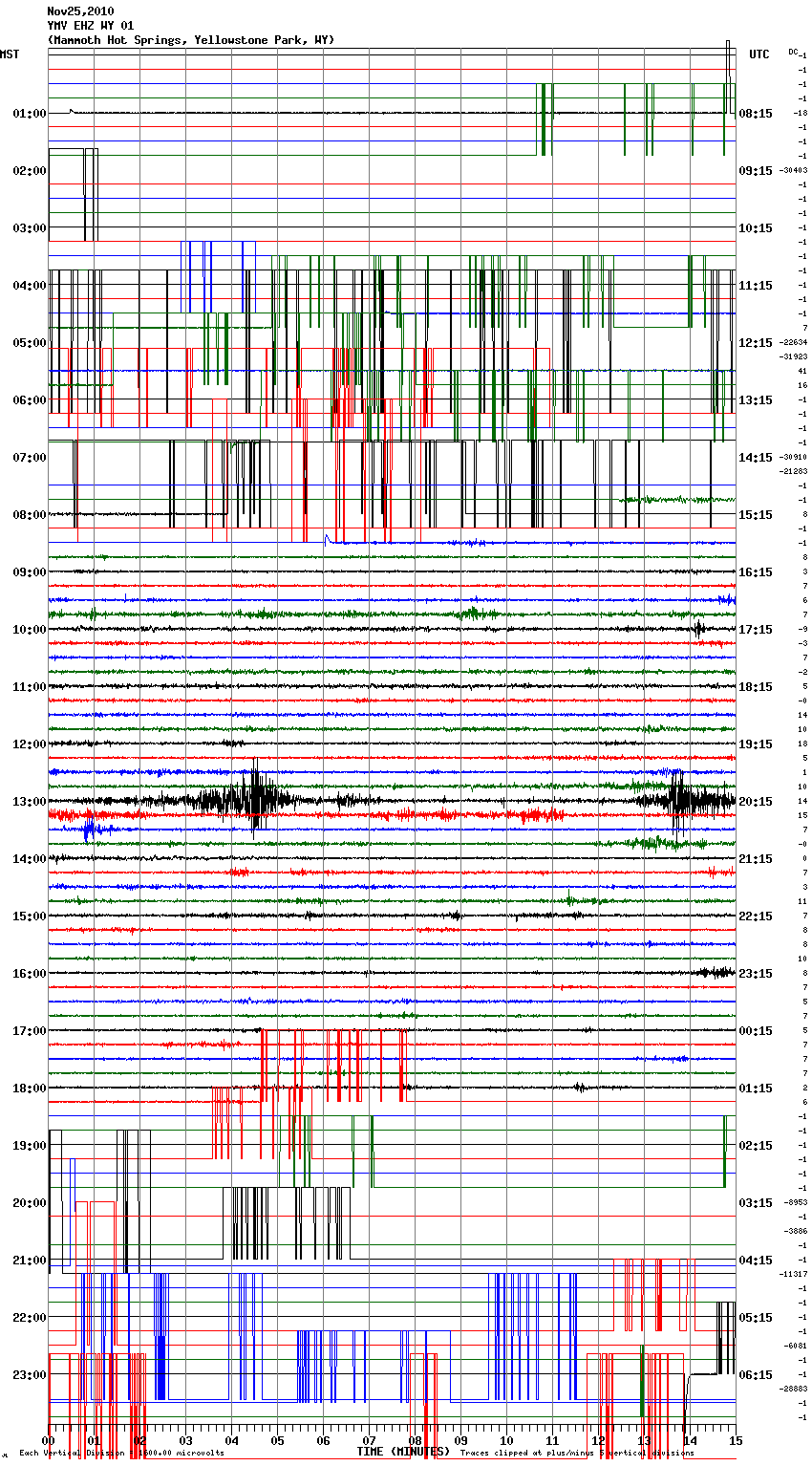Click the 22:15 UTC label
The width and height of the screenshot is (812, 1466).
click(756, 916)
